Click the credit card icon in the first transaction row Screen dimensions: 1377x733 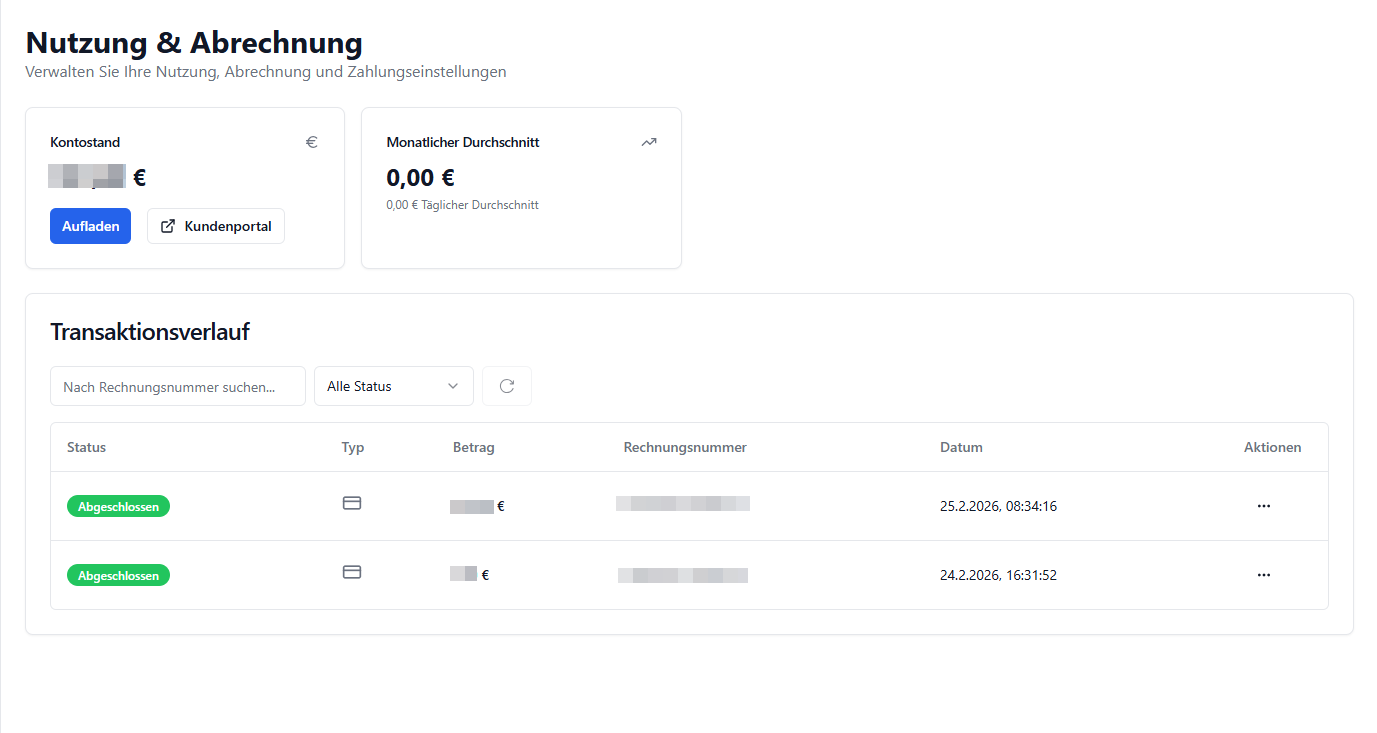pyautogui.click(x=352, y=503)
